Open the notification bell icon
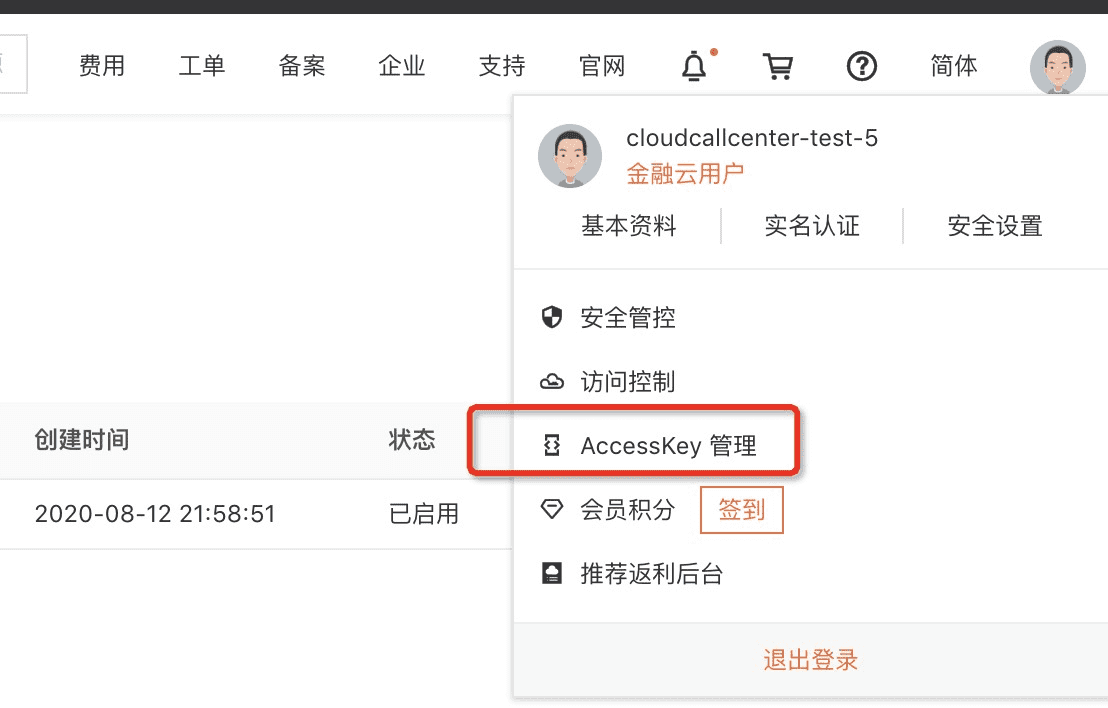The image size is (1108, 708). click(x=694, y=66)
